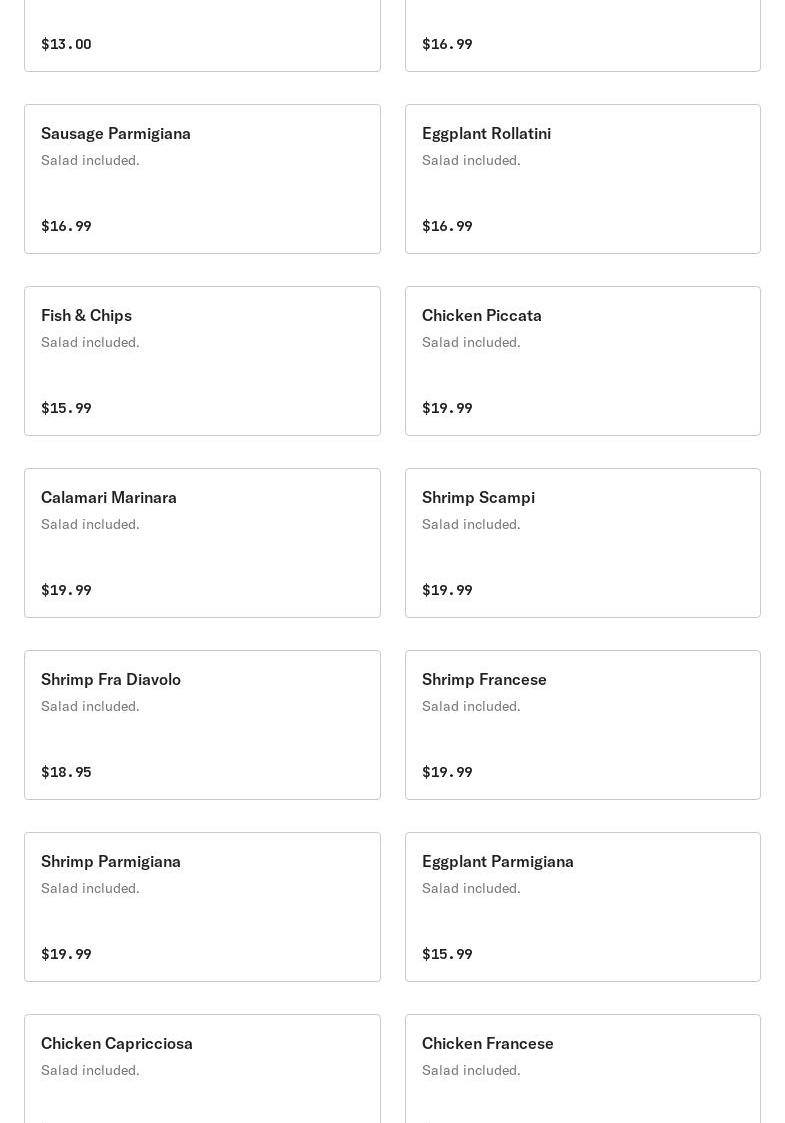The height and width of the screenshot is (1123, 785).
Task: Click the $18.95 price label
Action: click(x=66, y=772)
